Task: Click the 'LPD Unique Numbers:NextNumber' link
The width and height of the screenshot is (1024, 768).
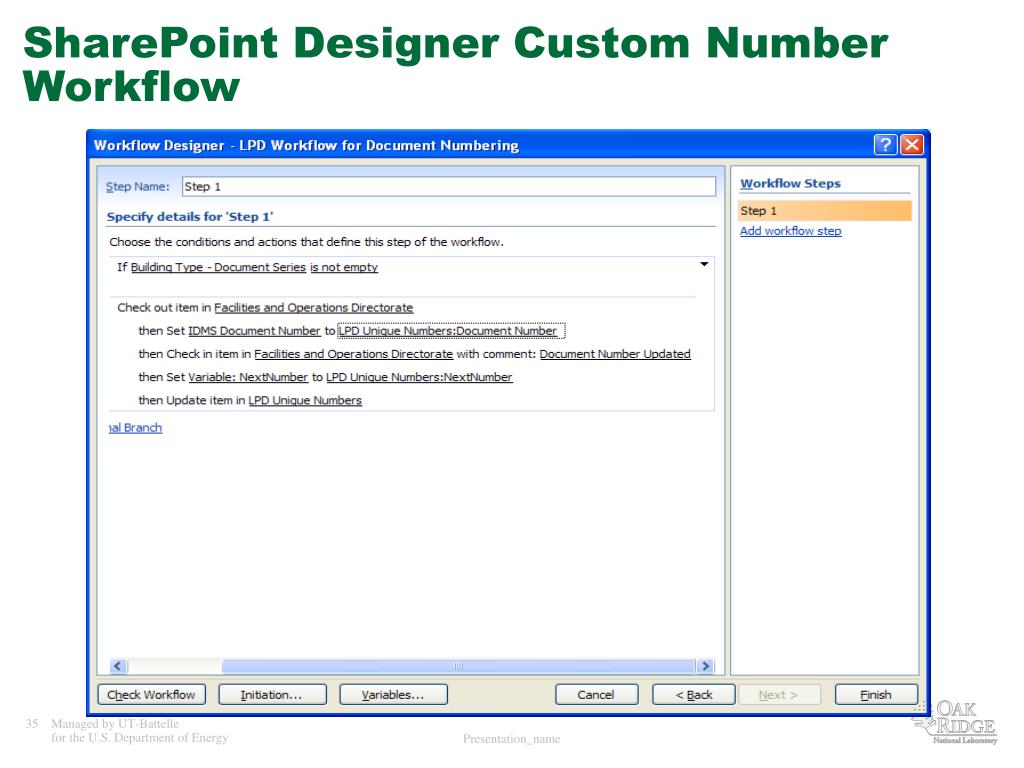Action: click(x=419, y=377)
